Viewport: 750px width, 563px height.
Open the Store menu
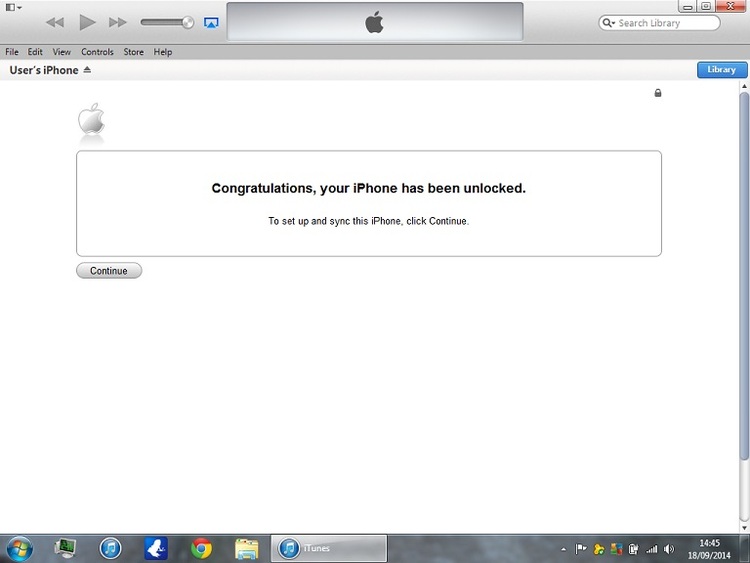pyautogui.click(x=133, y=52)
